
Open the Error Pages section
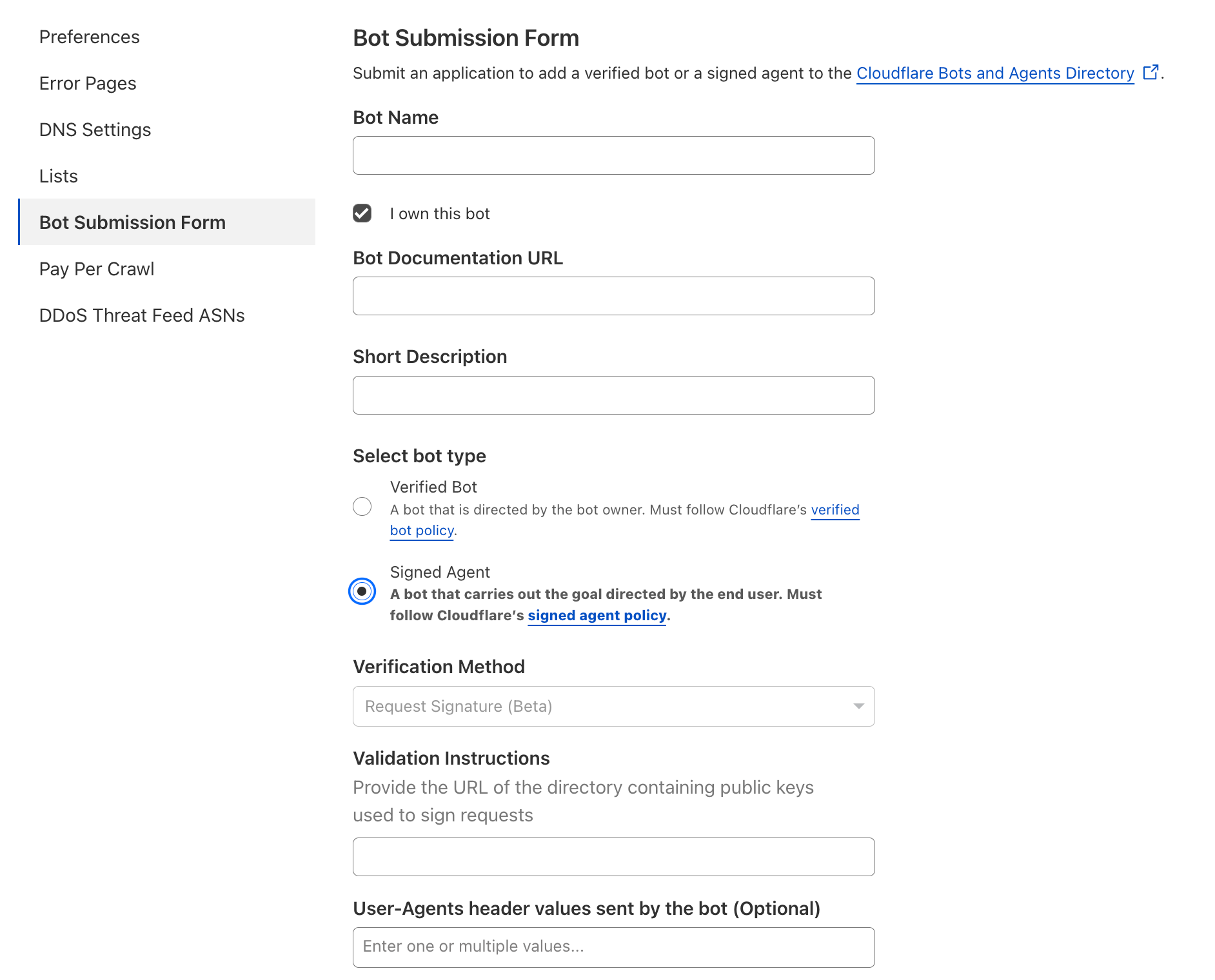[x=87, y=83]
